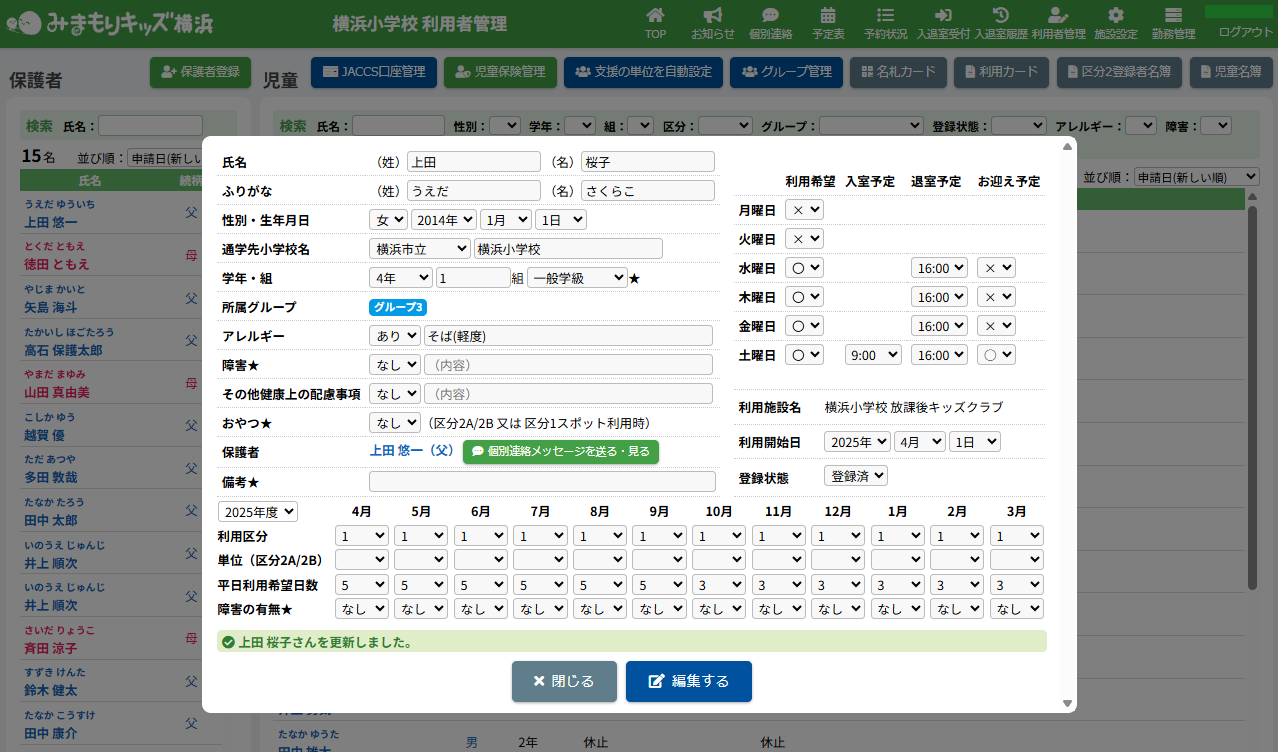Screen dimensions: 1278x752
Task: Open the 登録状態 dropdown showing 登録済
Action: click(x=855, y=477)
